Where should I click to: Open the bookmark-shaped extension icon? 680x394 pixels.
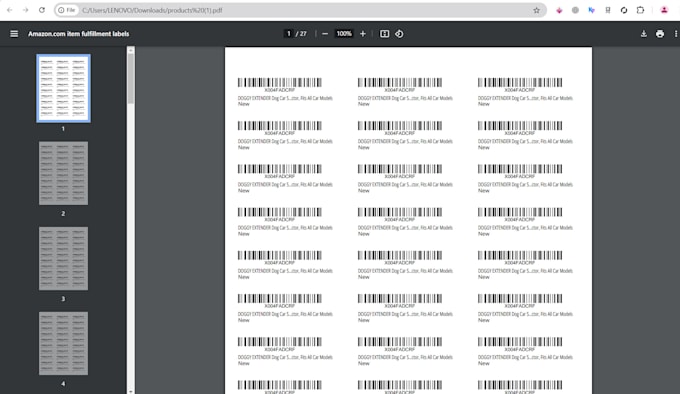coord(608,10)
